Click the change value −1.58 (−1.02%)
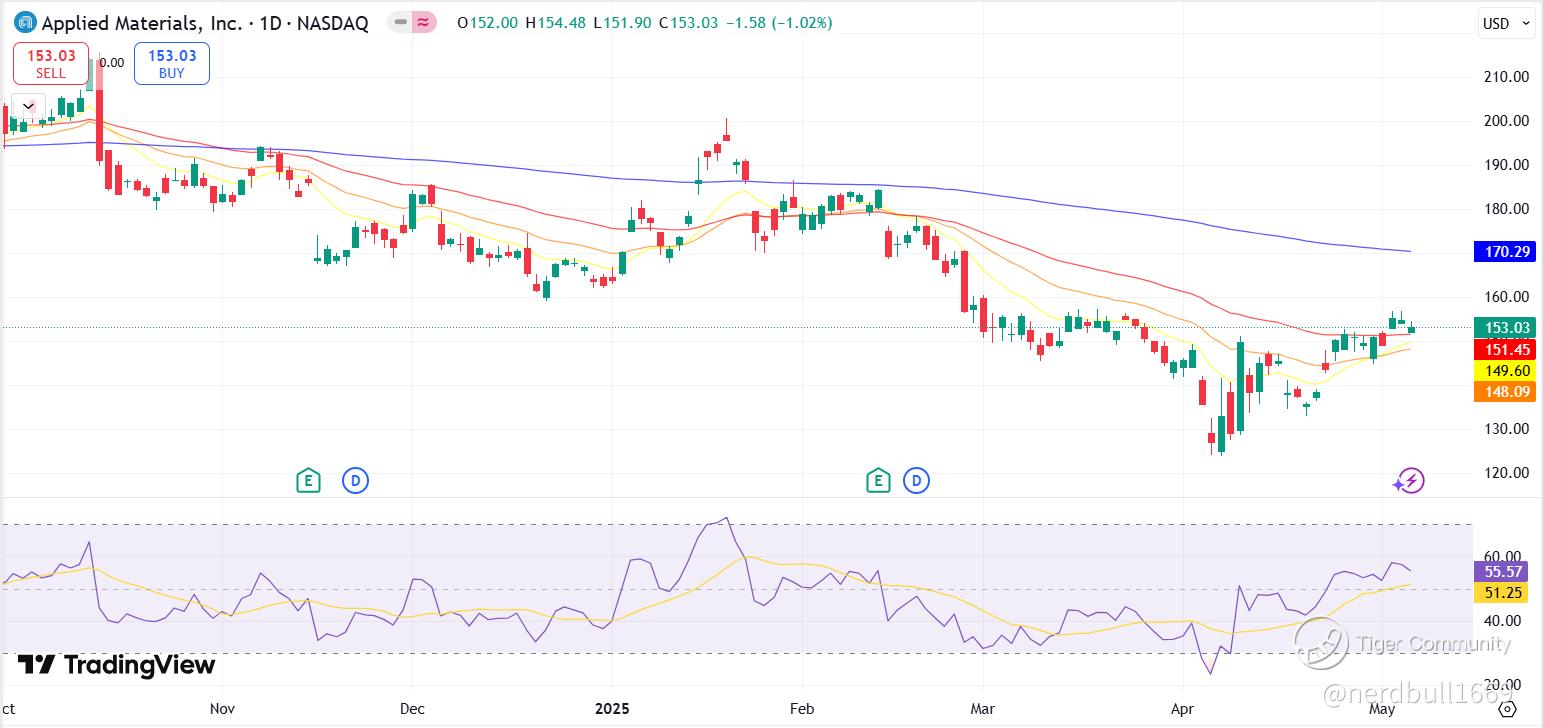1543x728 pixels. (779, 23)
